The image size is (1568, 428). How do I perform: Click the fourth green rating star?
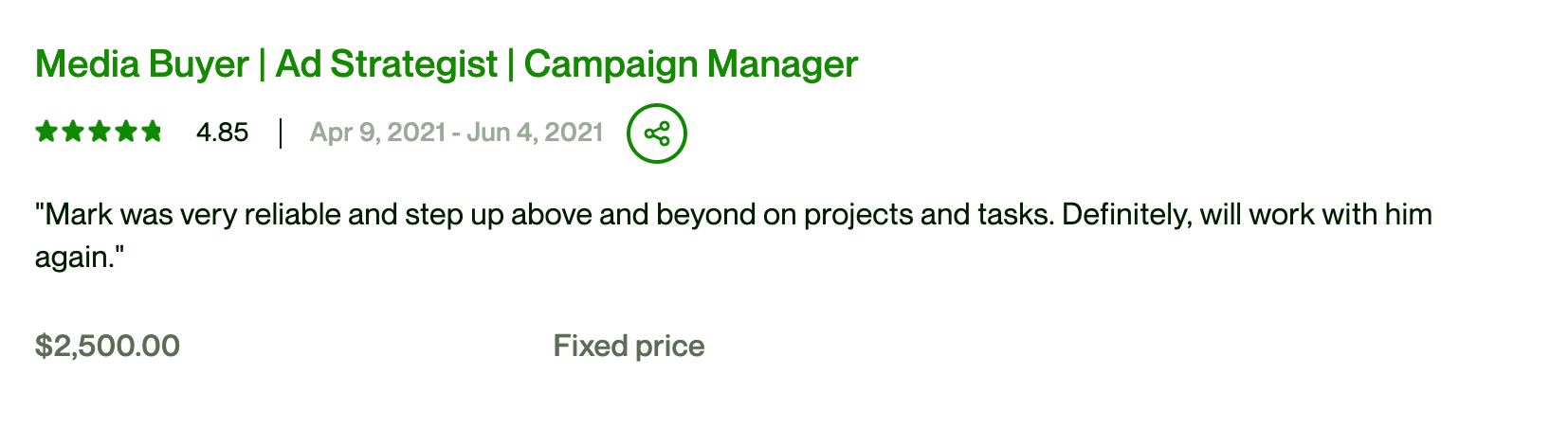click(125, 132)
